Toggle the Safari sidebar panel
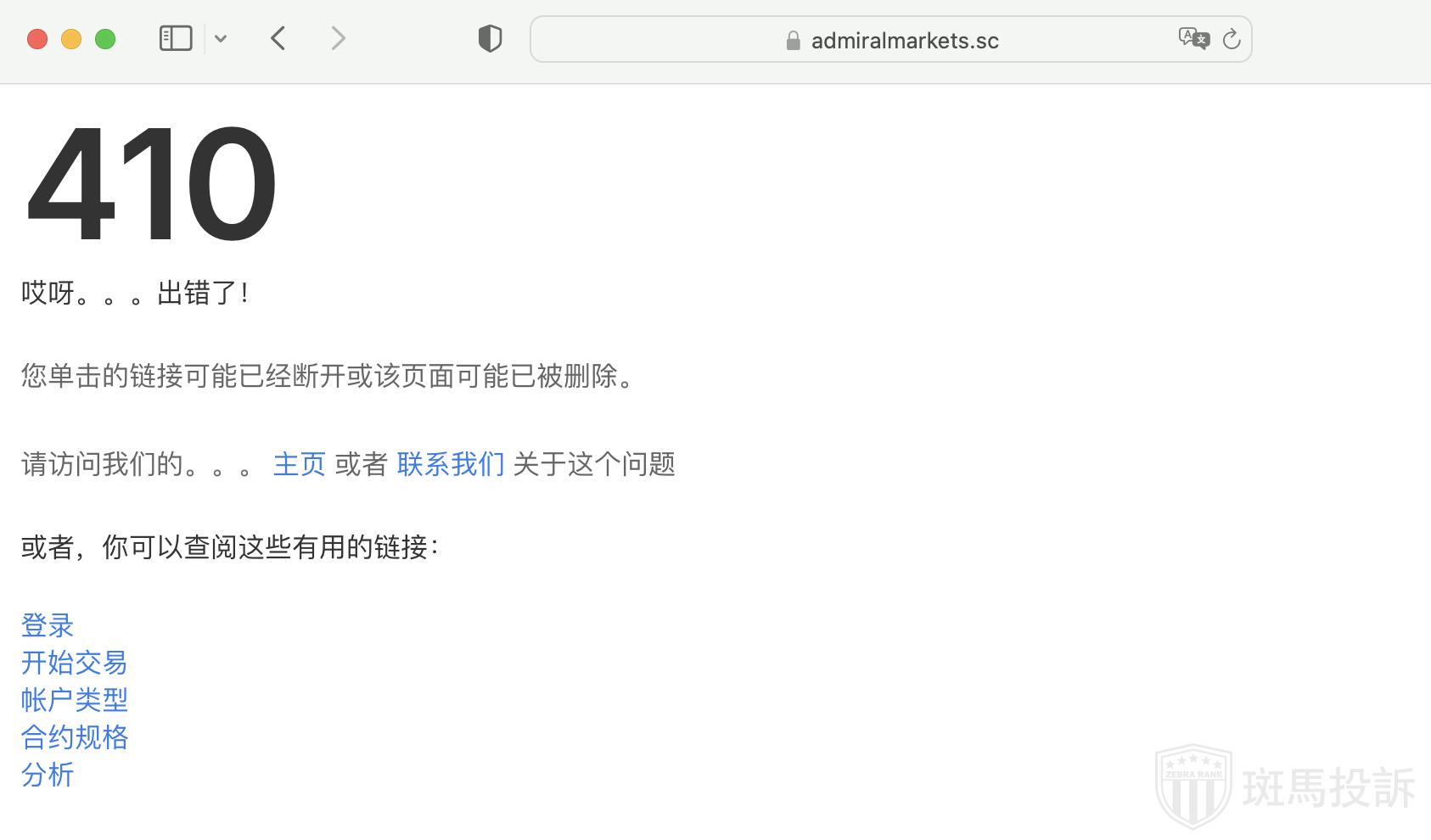1431x840 pixels. click(x=176, y=39)
